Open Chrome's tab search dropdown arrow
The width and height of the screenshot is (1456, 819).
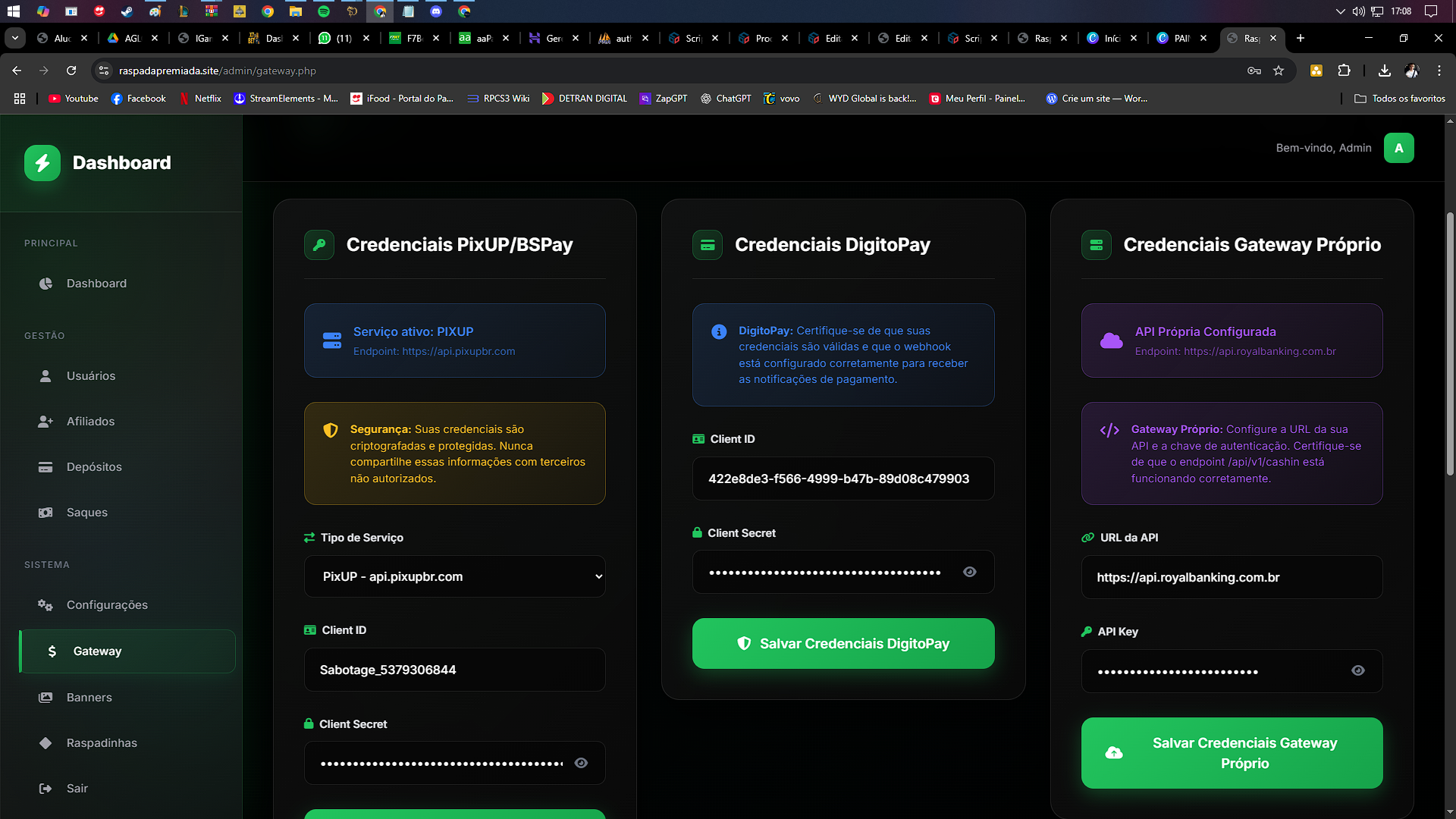(x=15, y=38)
